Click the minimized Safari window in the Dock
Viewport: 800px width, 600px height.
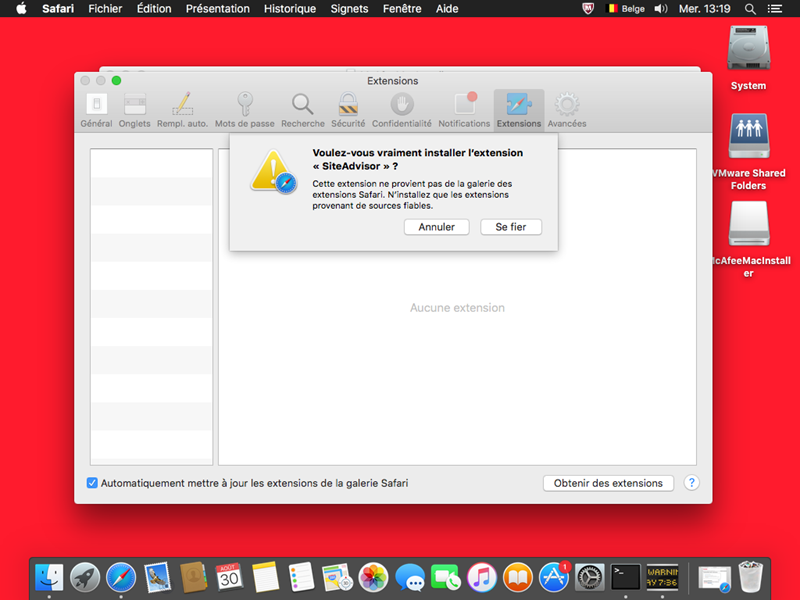pyautogui.click(x=714, y=579)
